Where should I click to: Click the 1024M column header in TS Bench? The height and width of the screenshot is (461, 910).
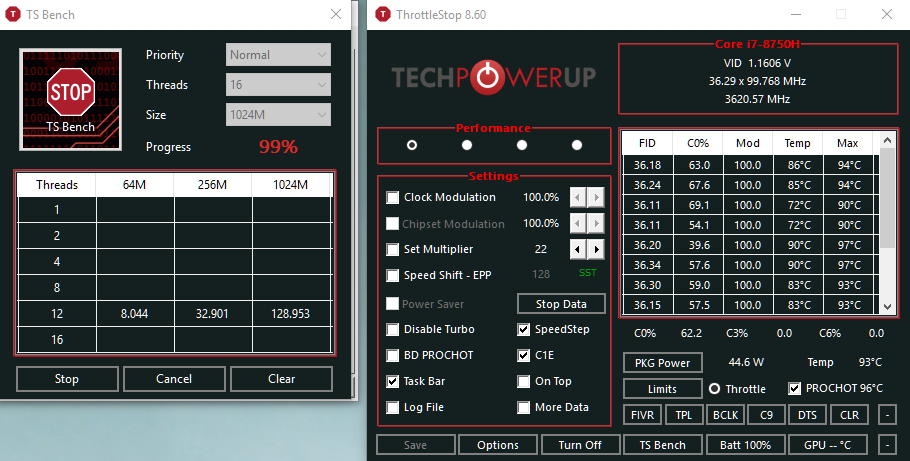click(291, 185)
